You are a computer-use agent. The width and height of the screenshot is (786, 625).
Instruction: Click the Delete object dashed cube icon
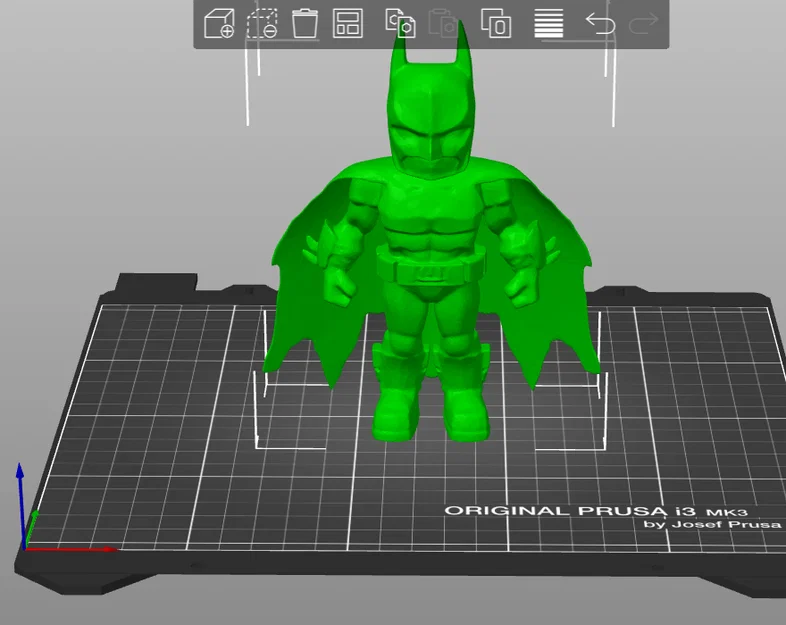pyautogui.click(x=262, y=24)
